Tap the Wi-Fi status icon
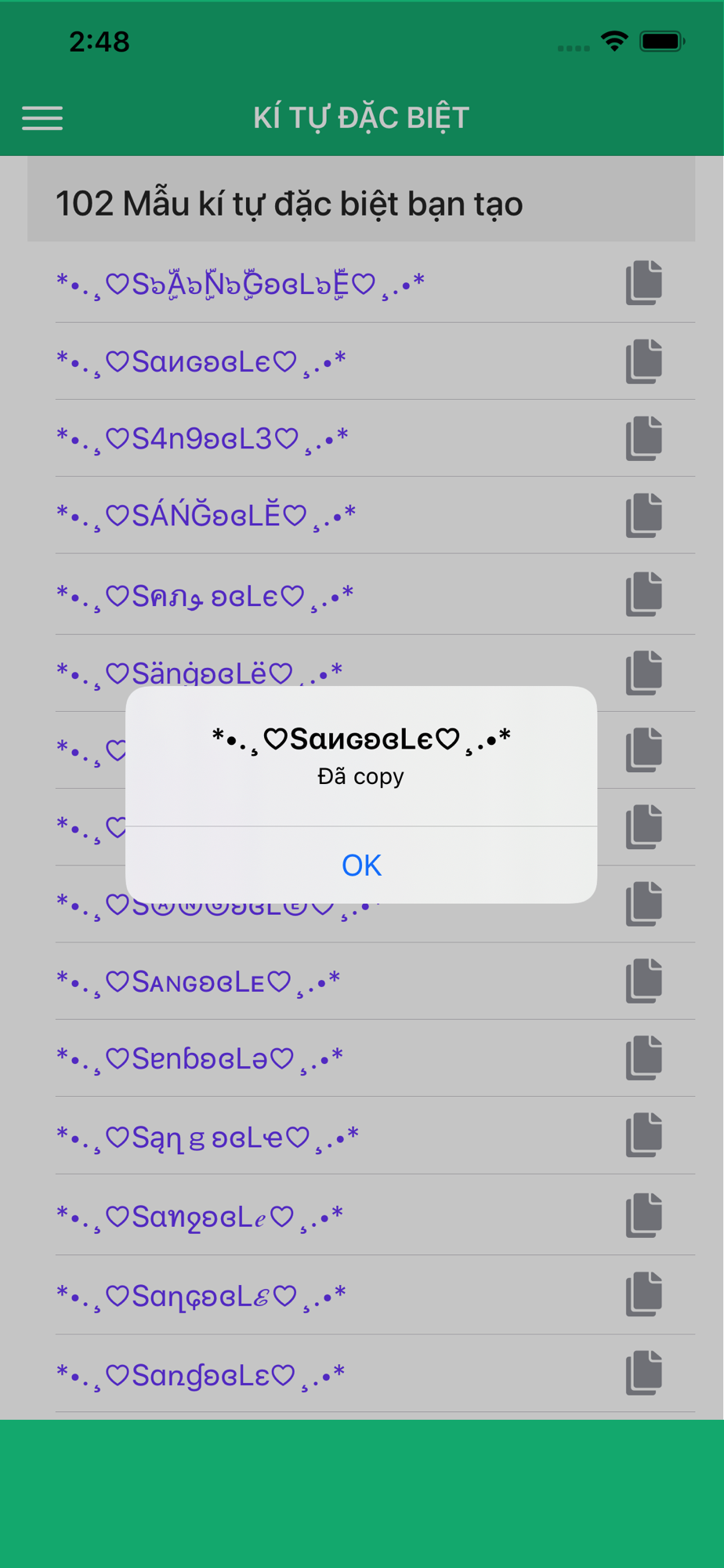Image resolution: width=724 pixels, height=1568 pixels. [x=614, y=41]
